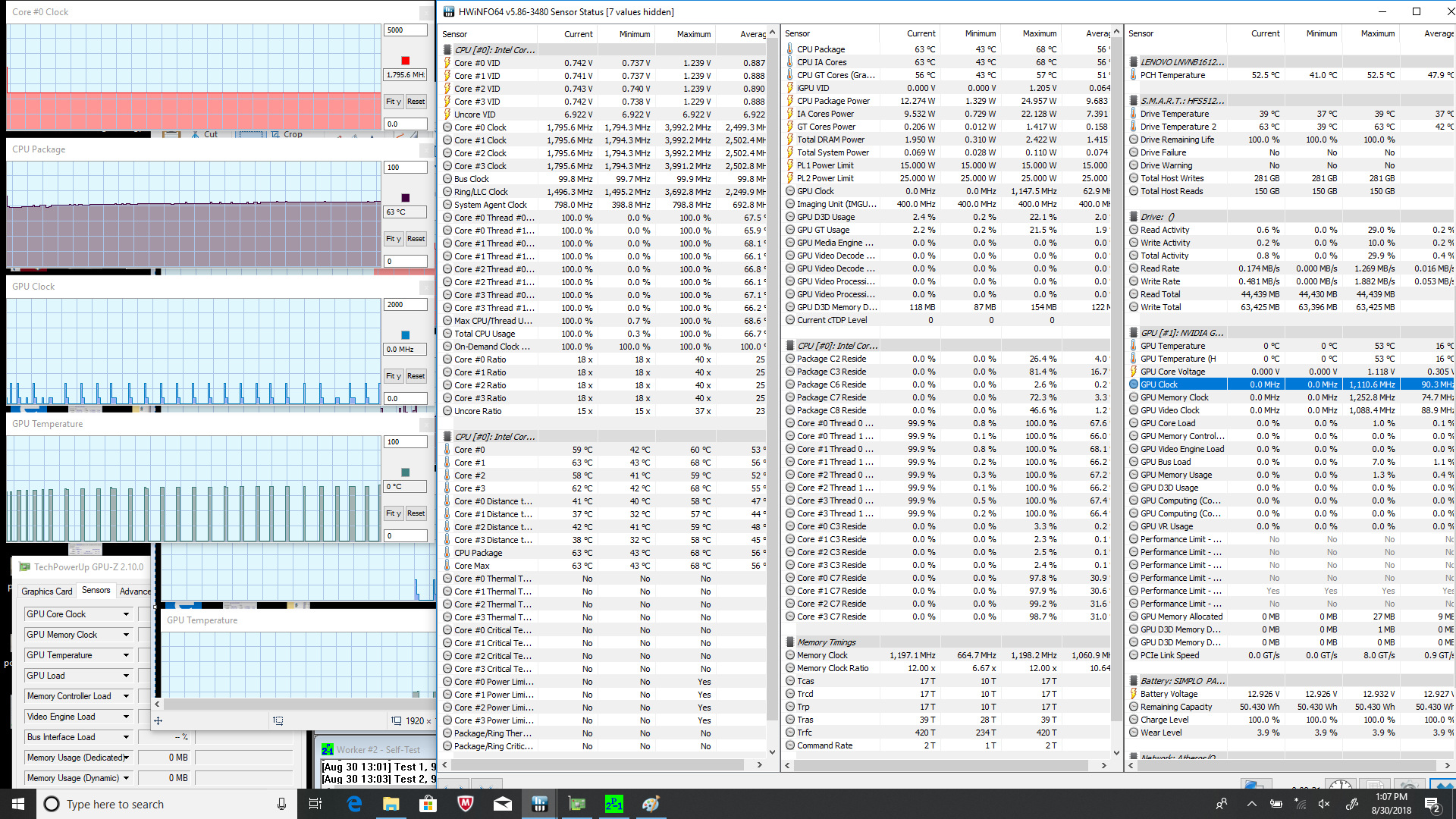Click HWiNFO settings gear icon at bottom

[x=1408, y=784]
